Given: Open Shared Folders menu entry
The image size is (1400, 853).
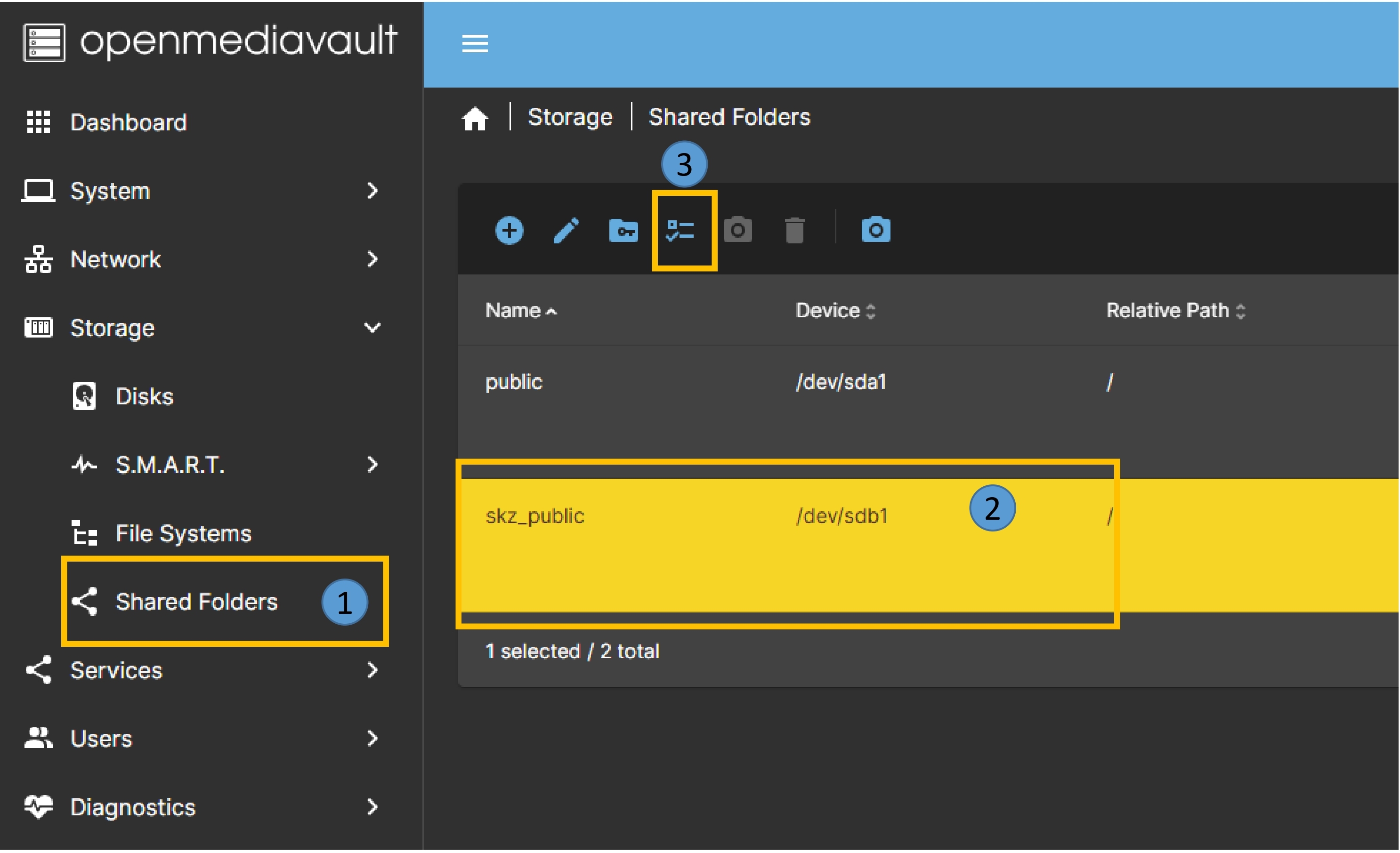Looking at the screenshot, I should click(x=196, y=602).
